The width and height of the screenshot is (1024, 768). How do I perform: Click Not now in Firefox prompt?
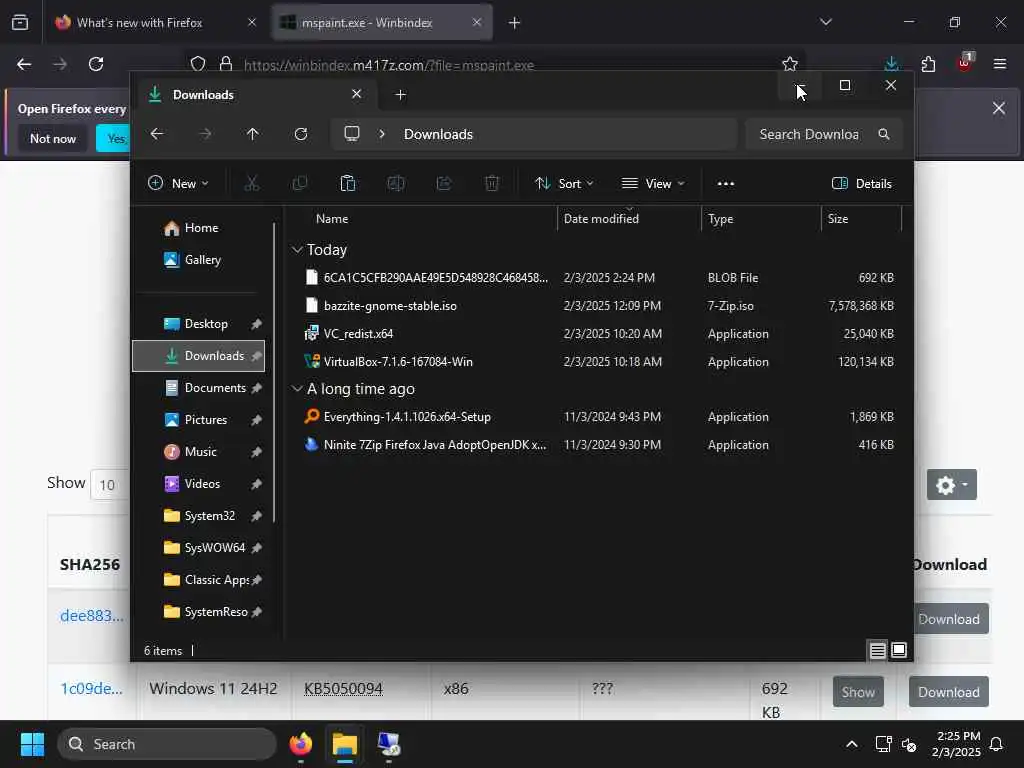[x=53, y=138]
